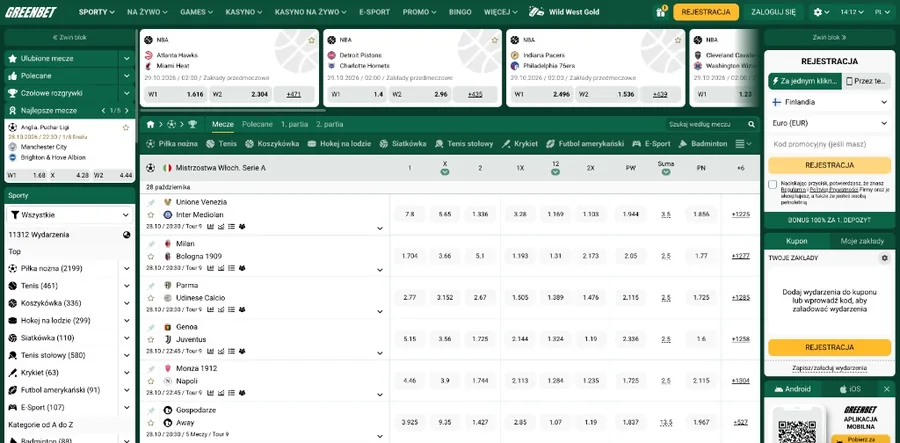Favorite the Juventus match star
The width and height of the screenshot is (900, 443).
[x=151, y=339]
